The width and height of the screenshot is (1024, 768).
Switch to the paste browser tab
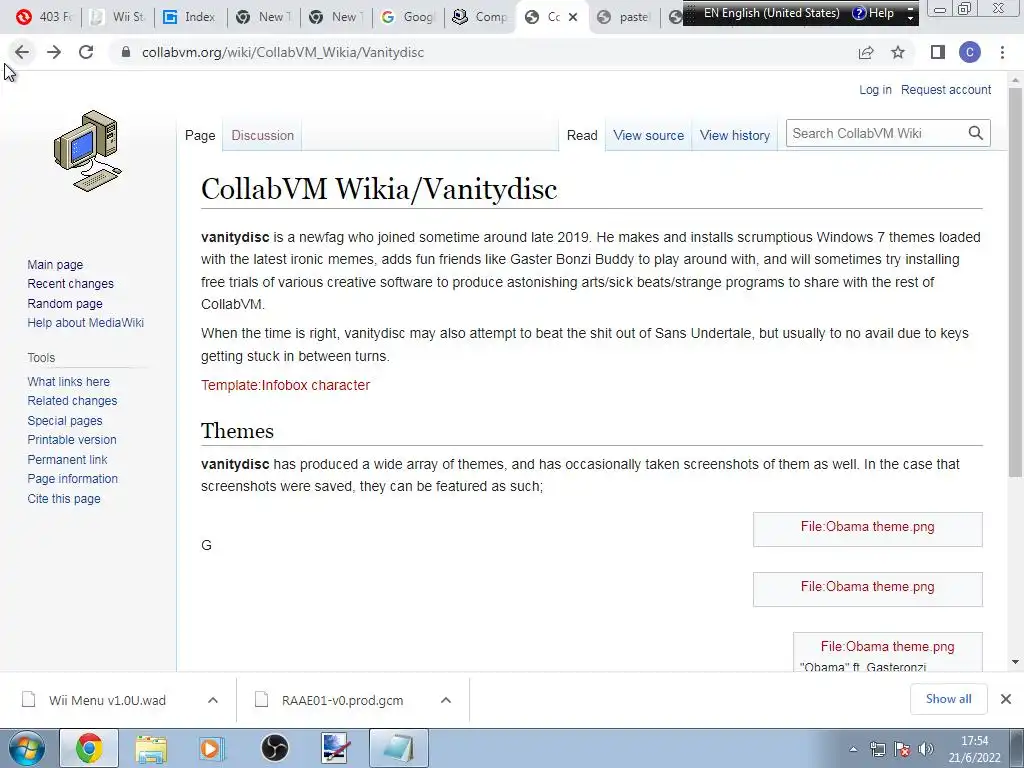coord(624,17)
